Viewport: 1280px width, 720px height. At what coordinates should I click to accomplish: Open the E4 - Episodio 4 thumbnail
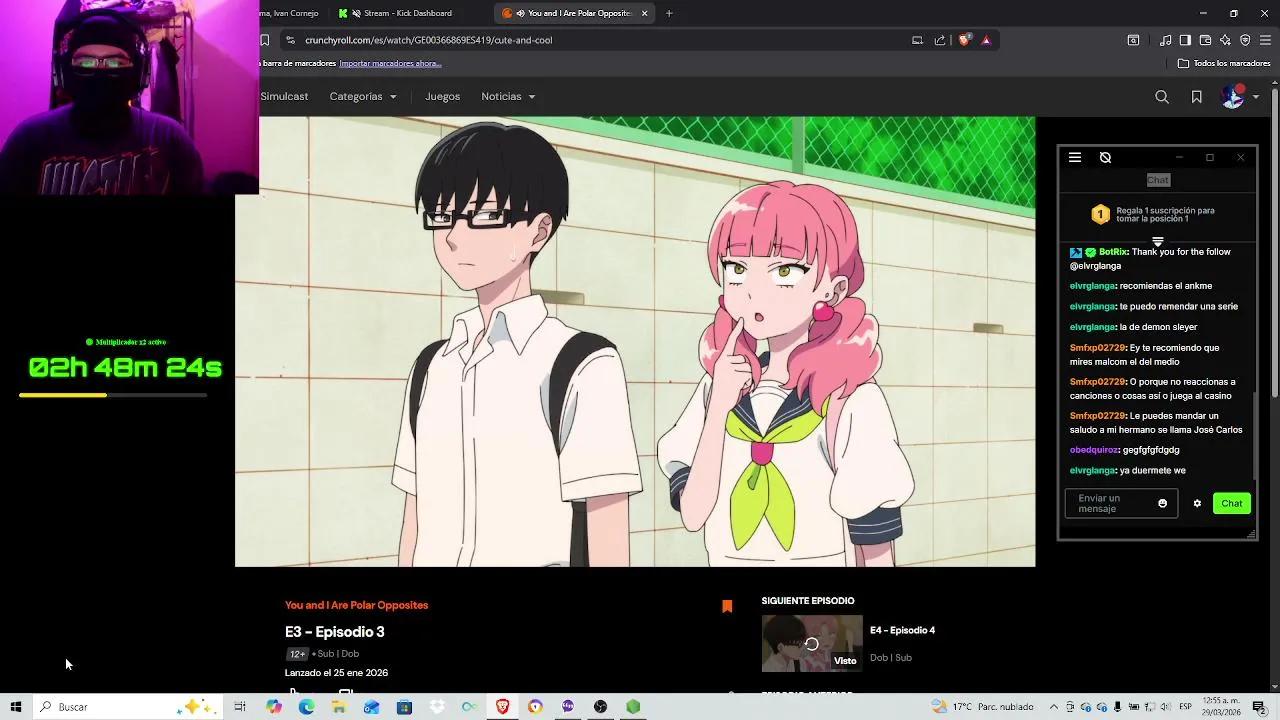[812, 644]
